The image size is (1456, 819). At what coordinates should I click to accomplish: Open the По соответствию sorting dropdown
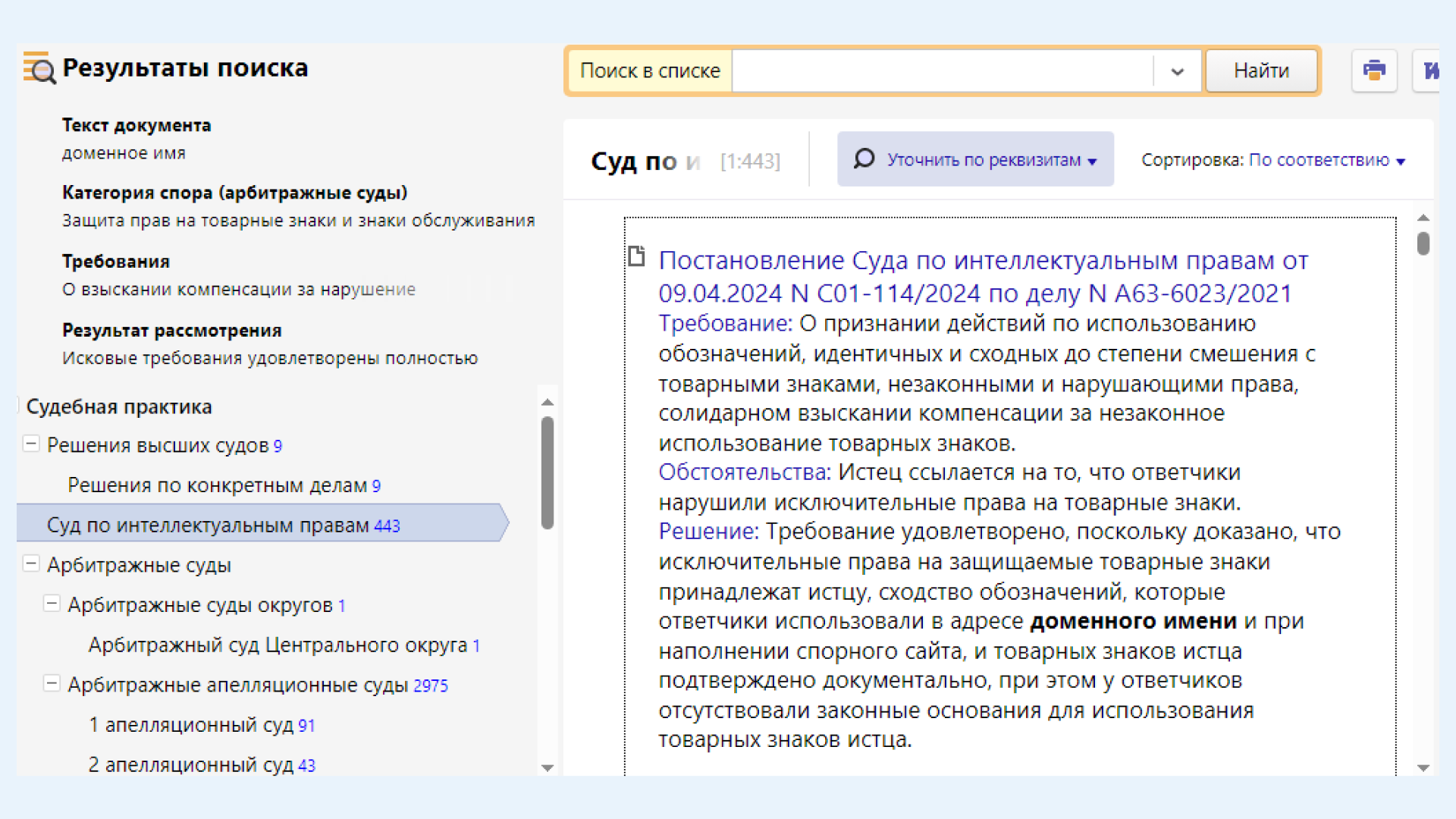tap(1327, 160)
